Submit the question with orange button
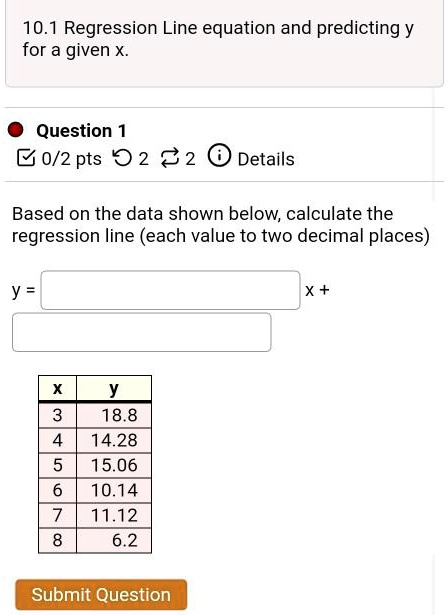This screenshot has width=448, height=615. tap(101, 595)
